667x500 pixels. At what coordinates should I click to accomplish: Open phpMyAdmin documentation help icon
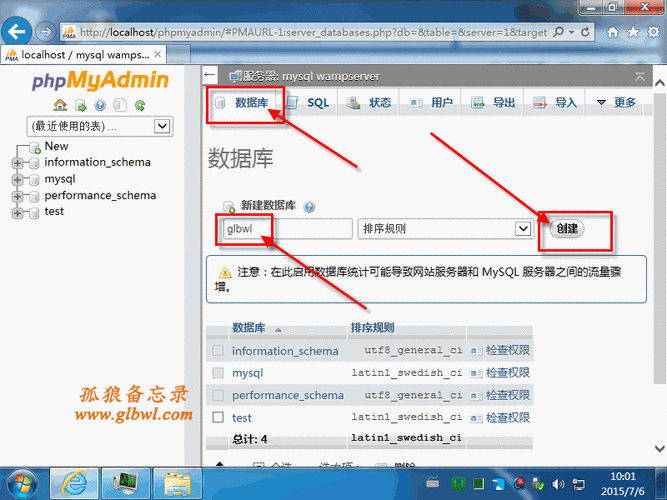click(x=100, y=105)
